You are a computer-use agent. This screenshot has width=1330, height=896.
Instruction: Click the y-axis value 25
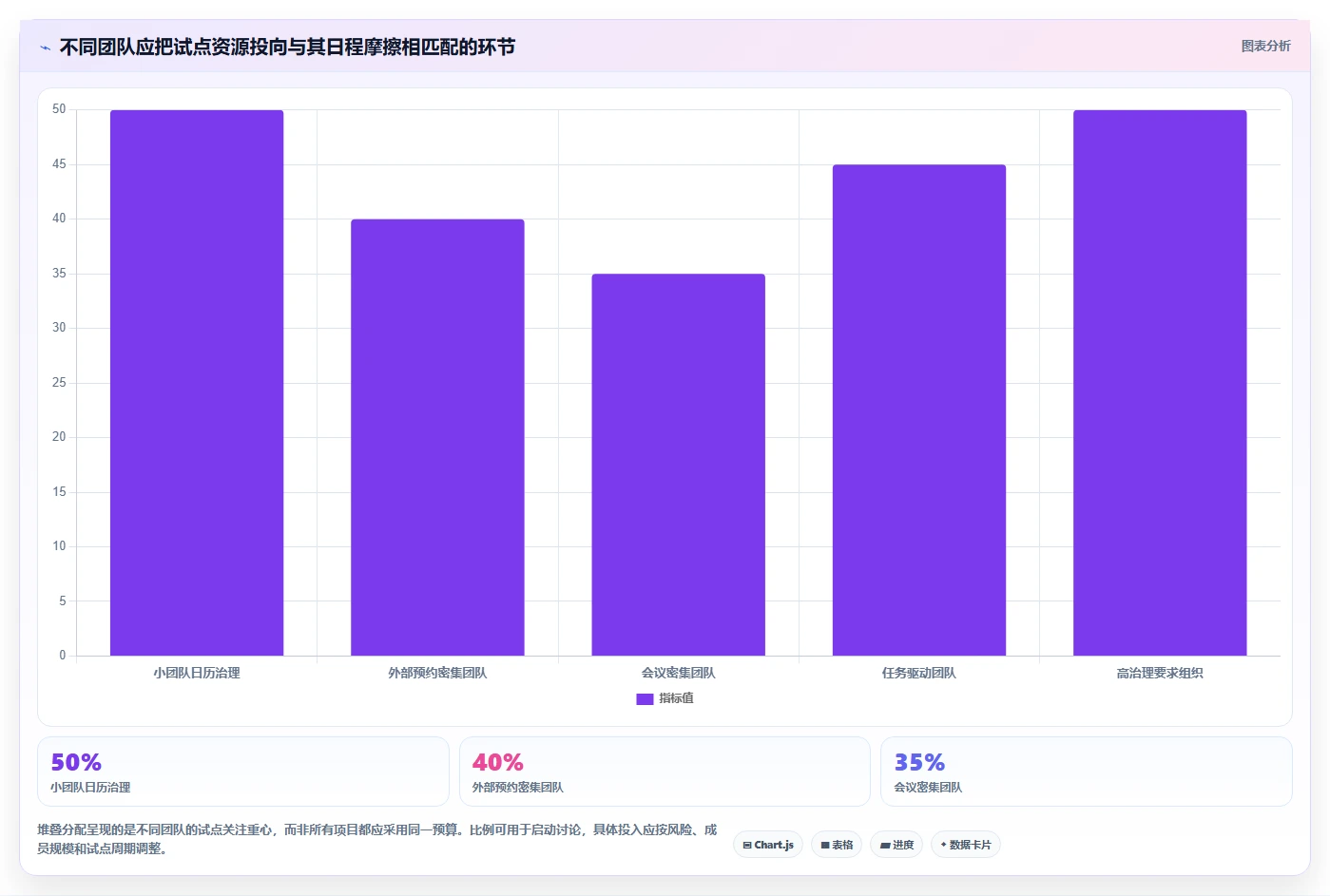(59, 383)
